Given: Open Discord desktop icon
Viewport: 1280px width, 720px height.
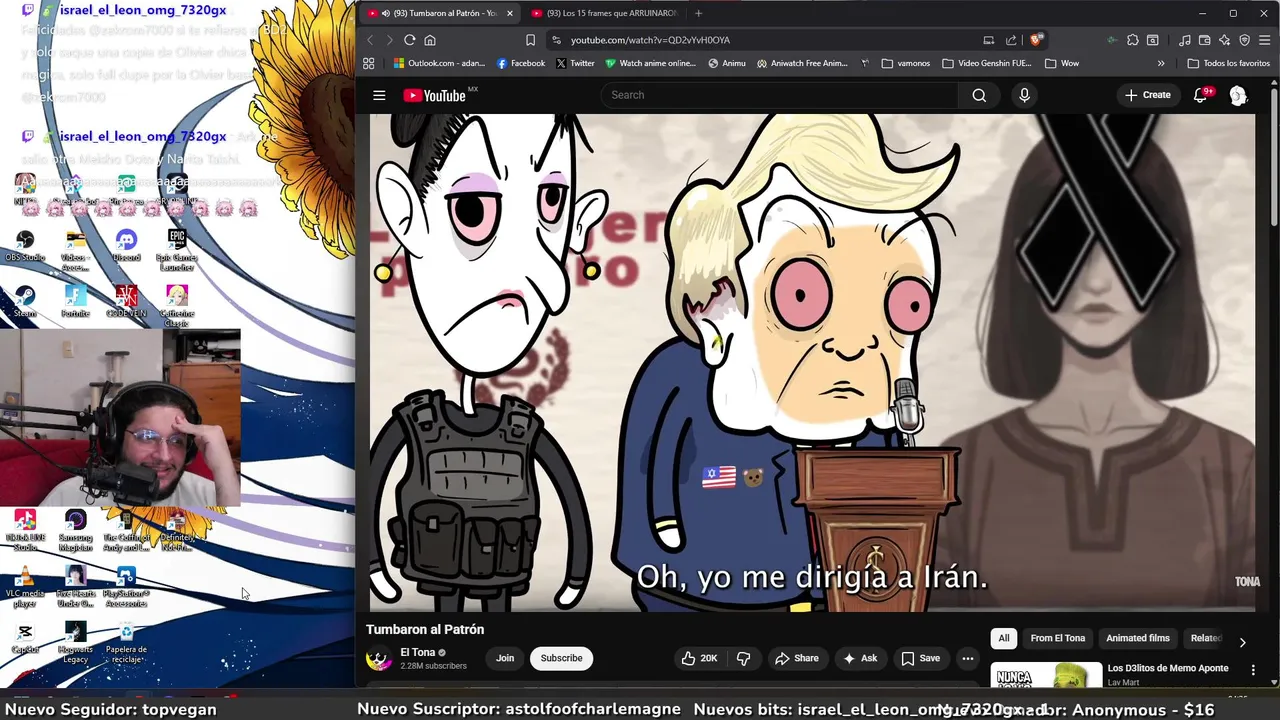Looking at the screenshot, I should [126, 245].
